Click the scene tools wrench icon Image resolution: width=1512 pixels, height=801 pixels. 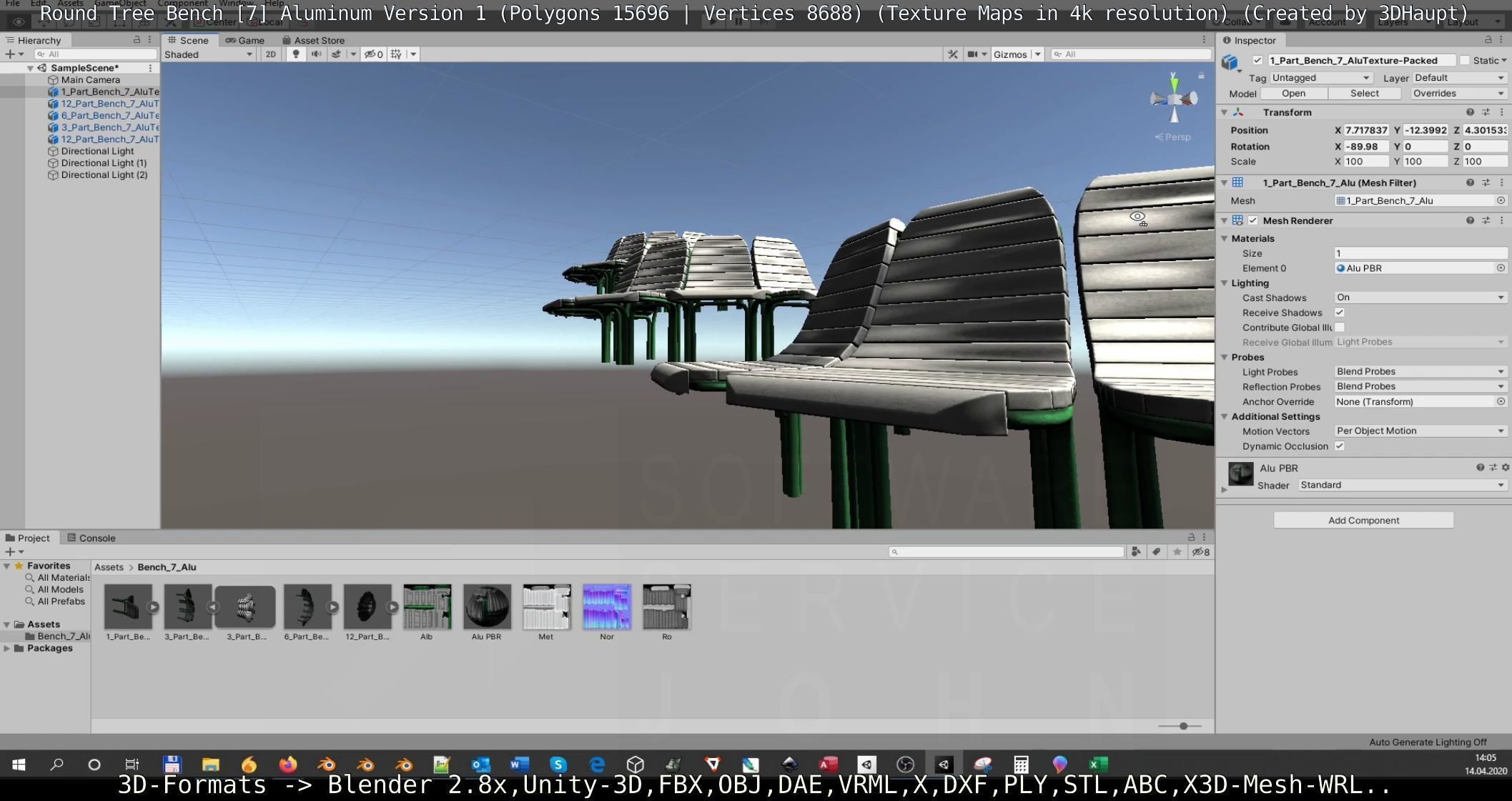click(952, 54)
